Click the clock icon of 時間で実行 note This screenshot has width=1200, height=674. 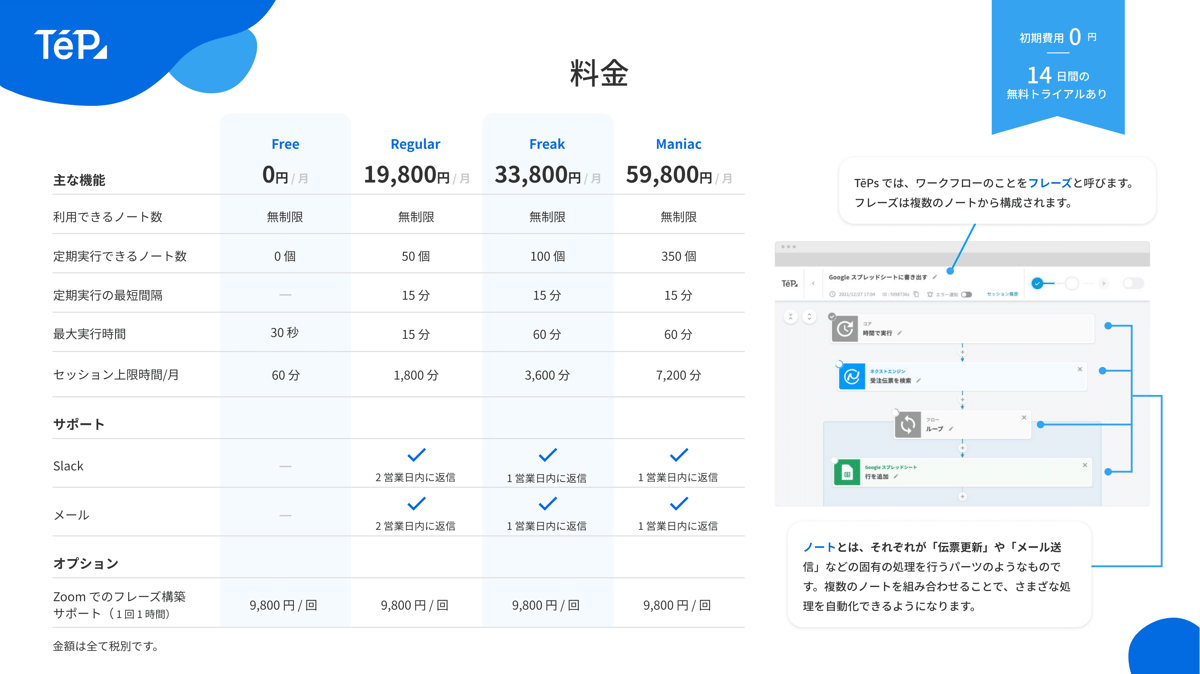point(845,329)
